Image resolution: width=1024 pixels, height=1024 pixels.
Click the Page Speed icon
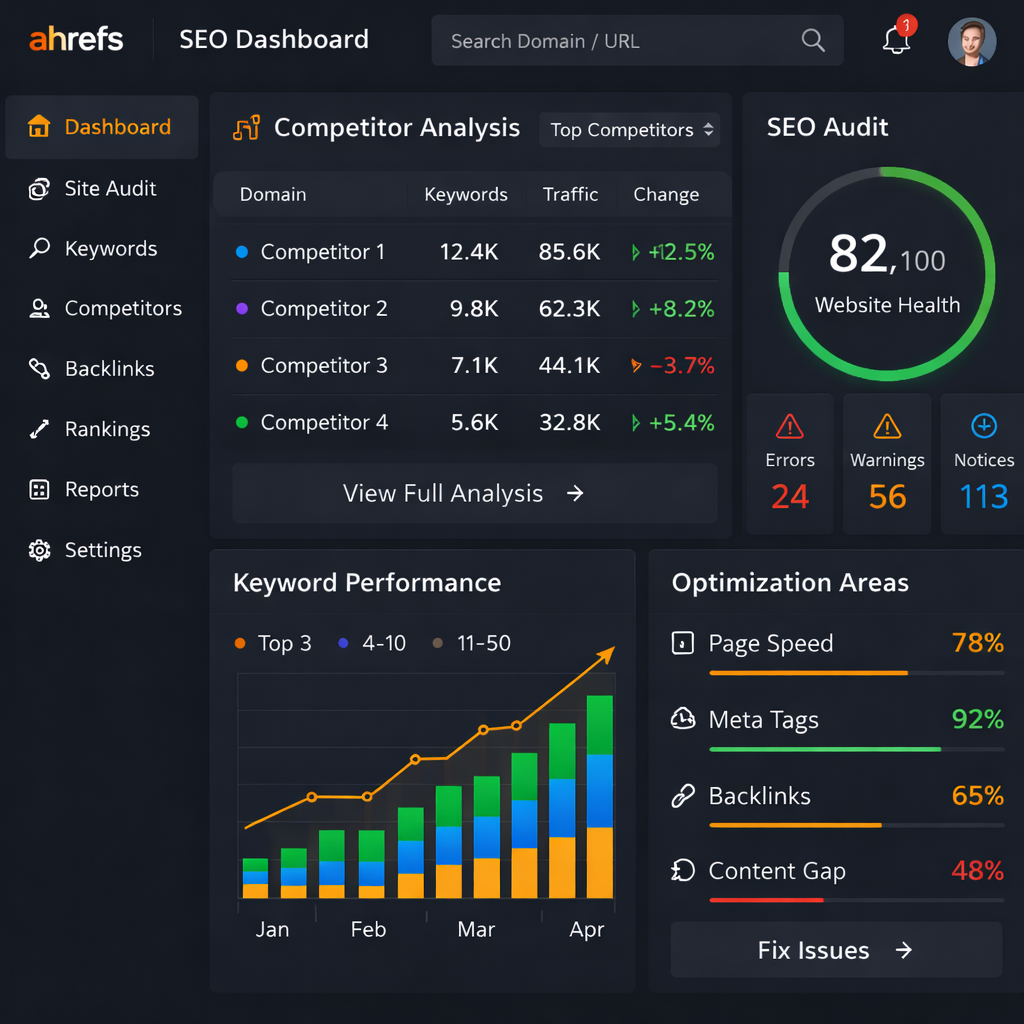(682, 643)
